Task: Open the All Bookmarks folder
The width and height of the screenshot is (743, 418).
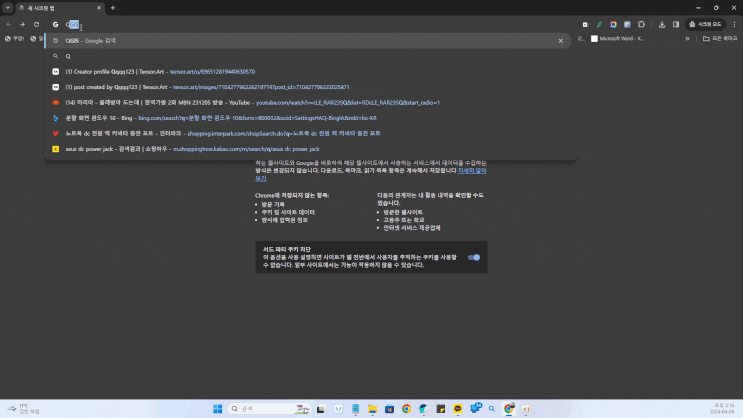Action: click(720, 39)
